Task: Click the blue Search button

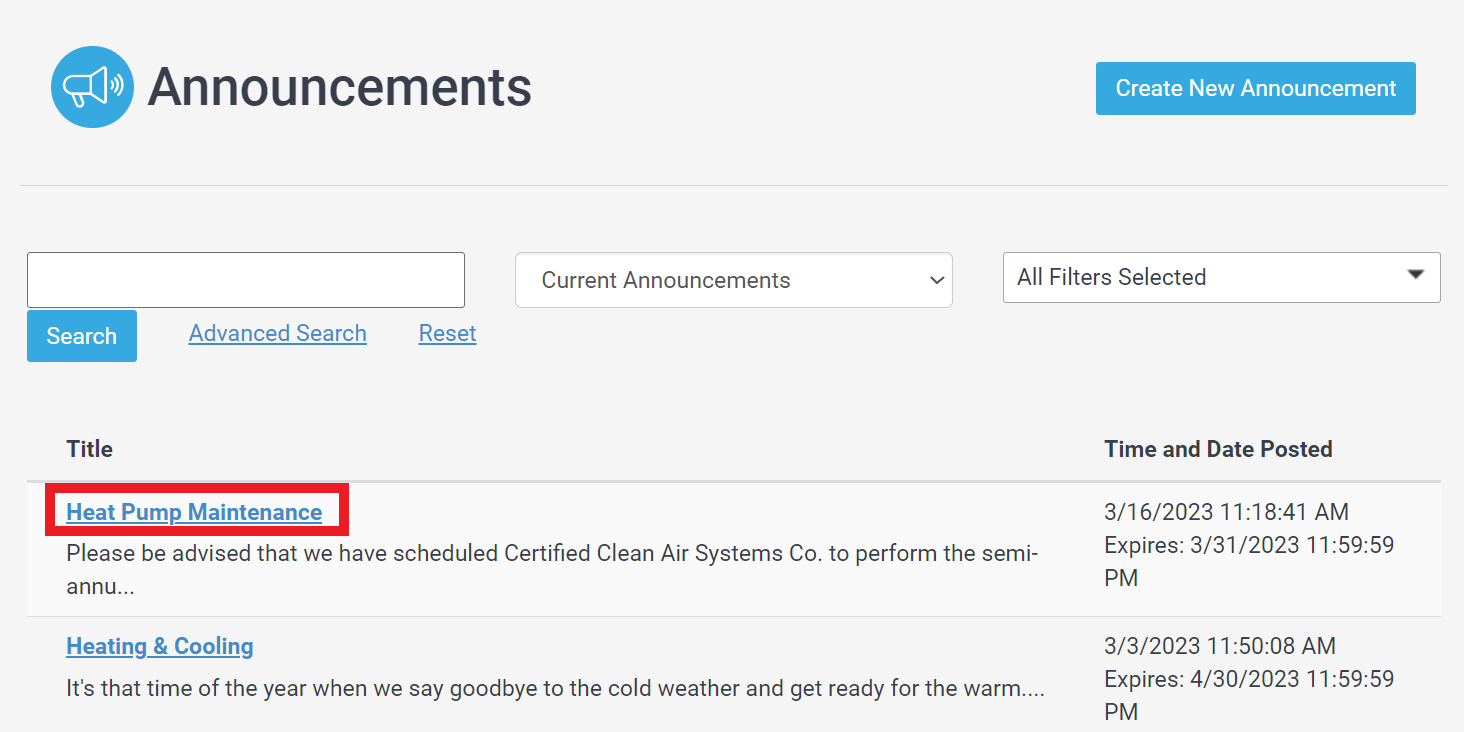Action: [82, 336]
